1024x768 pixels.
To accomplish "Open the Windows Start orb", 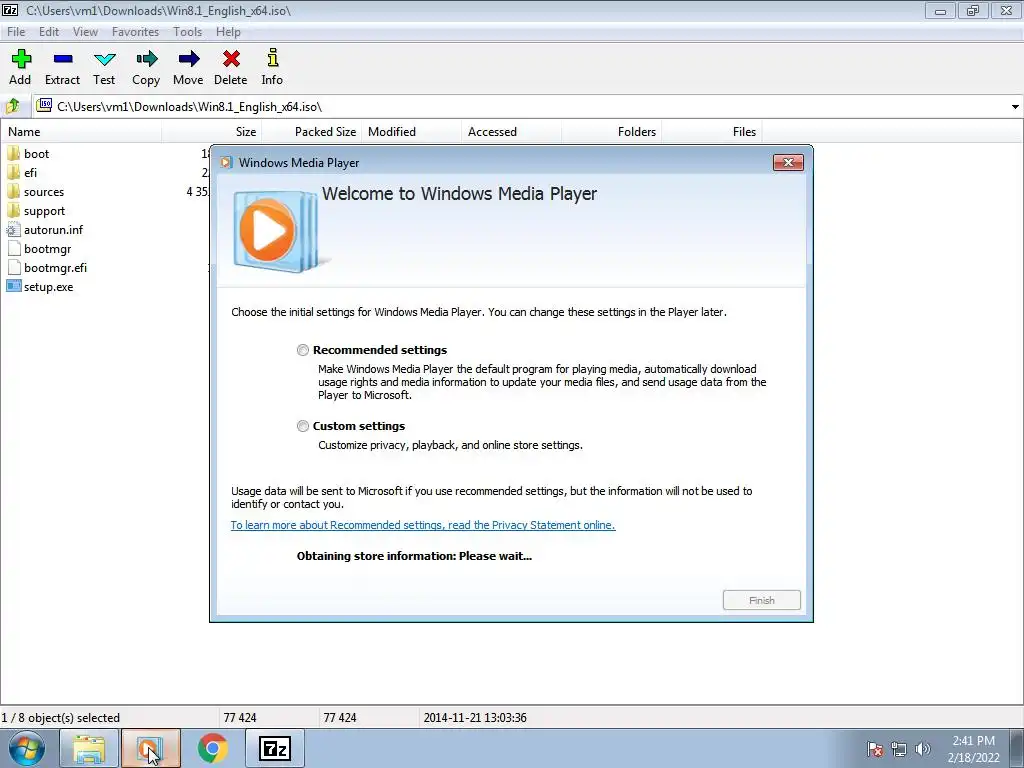I will click(27, 748).
